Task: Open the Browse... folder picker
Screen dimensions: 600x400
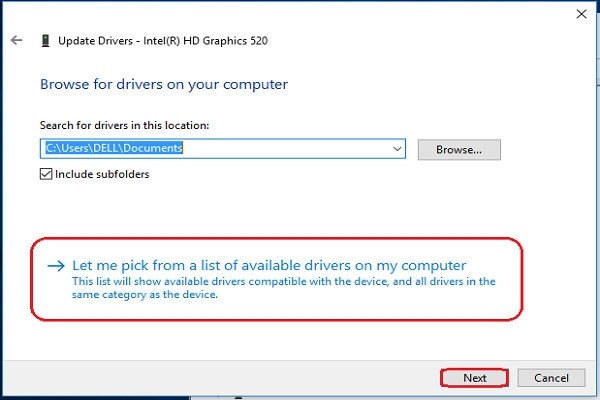Action: click(458, 149)
